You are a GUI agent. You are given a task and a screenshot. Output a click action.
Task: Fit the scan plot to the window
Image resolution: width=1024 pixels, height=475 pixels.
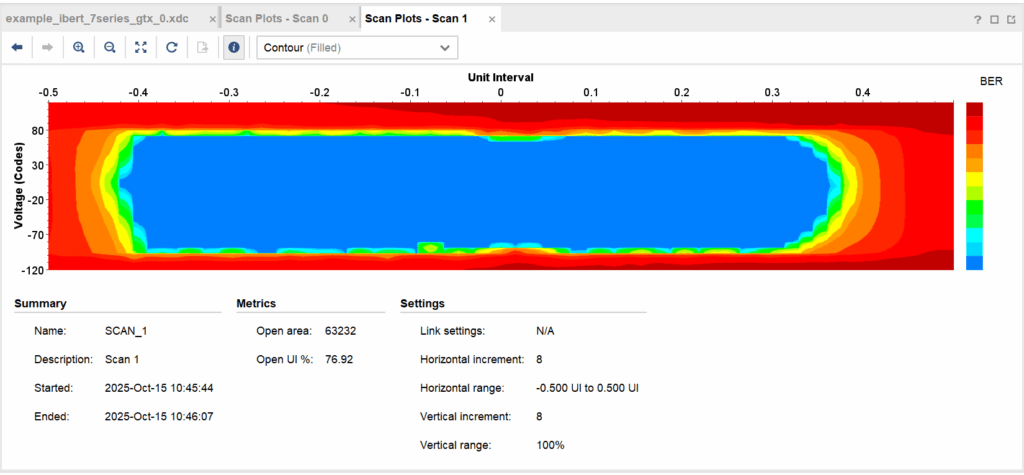[141, 47]
